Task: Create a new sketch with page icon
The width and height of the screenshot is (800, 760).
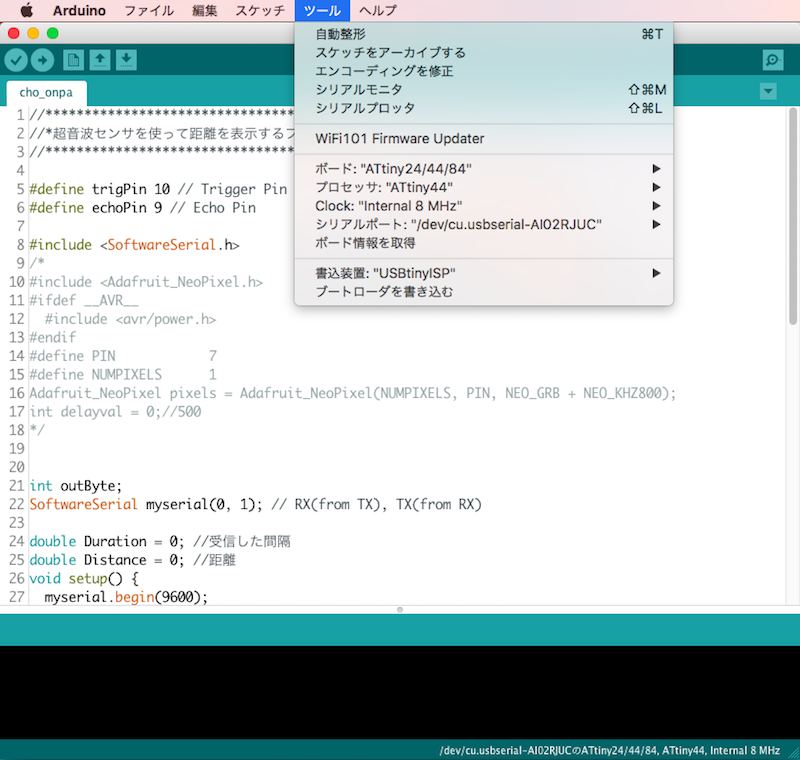Action: (73, 60)
